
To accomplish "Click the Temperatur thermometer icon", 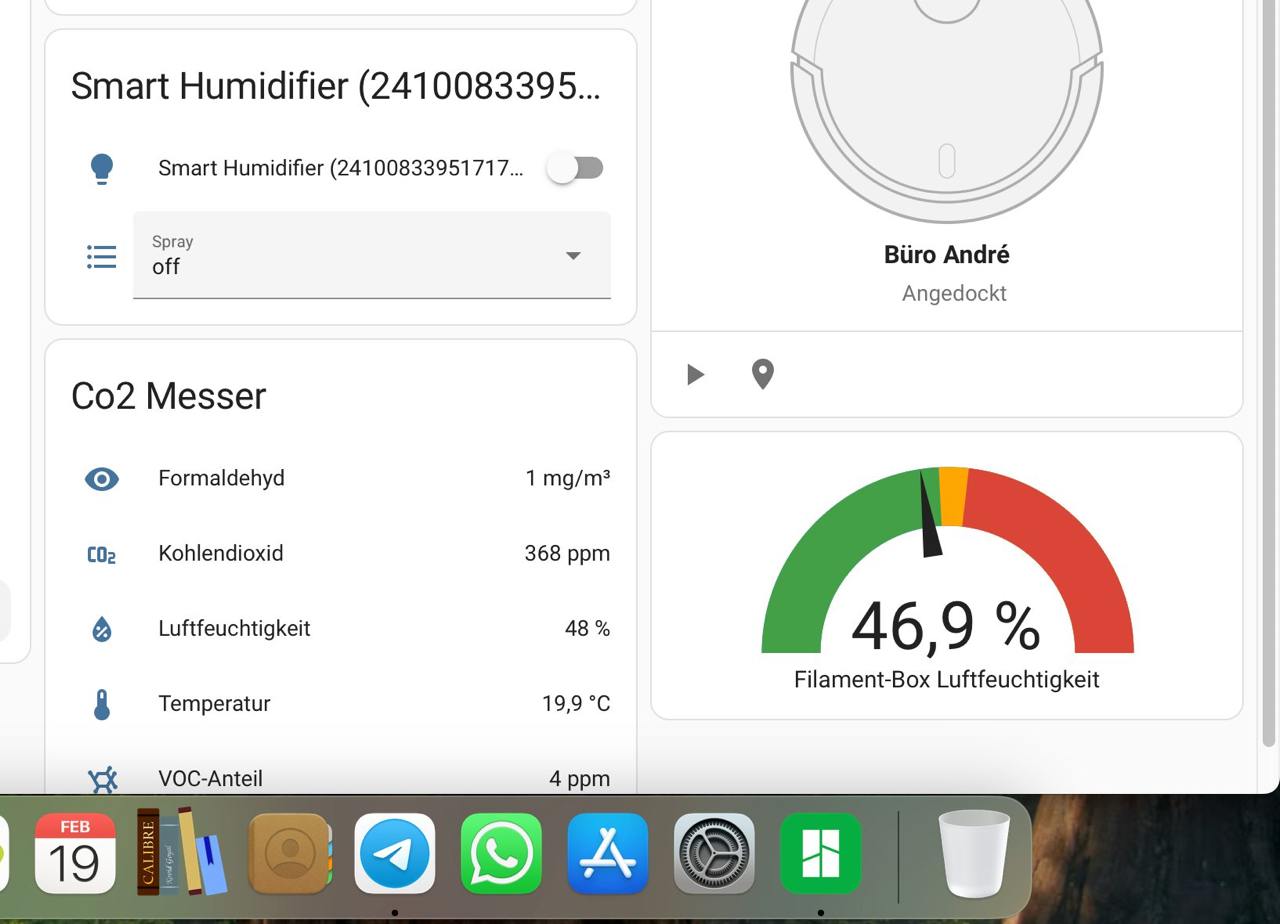I will point(101,705).
